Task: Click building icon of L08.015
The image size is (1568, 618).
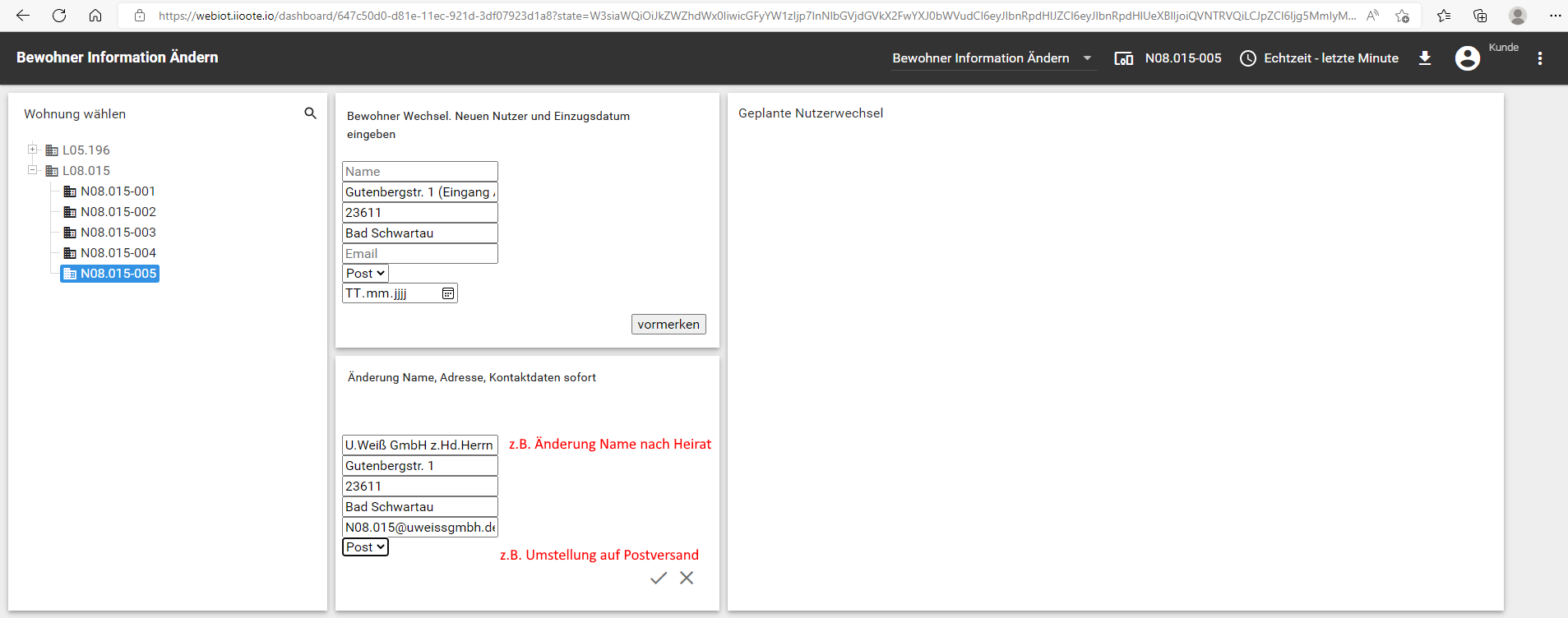Action: [52, 171]
